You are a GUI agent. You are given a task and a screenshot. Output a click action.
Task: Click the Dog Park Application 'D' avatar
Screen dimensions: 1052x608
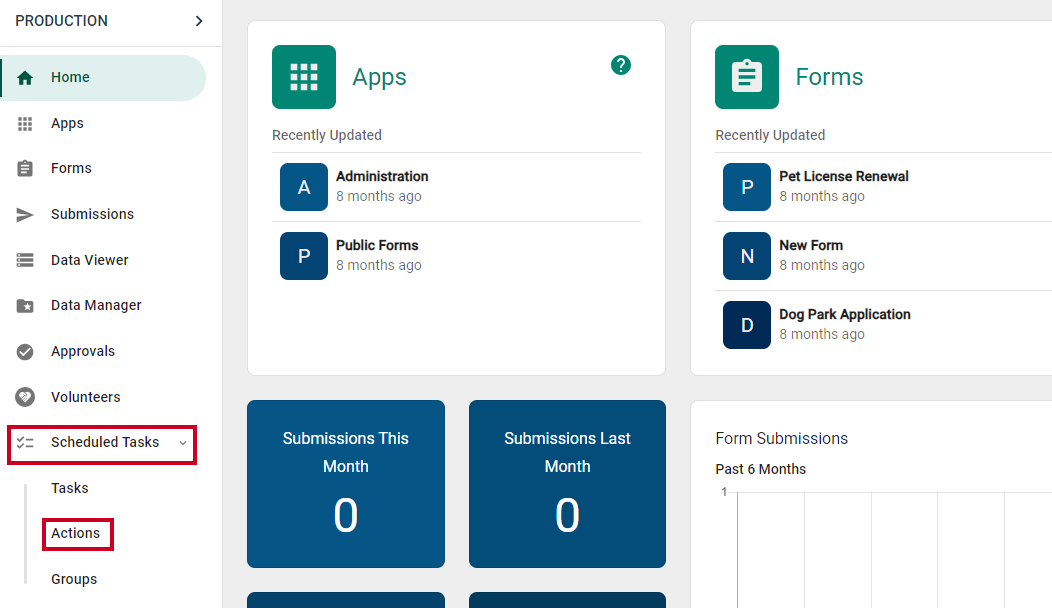click(x=747, y=325)
